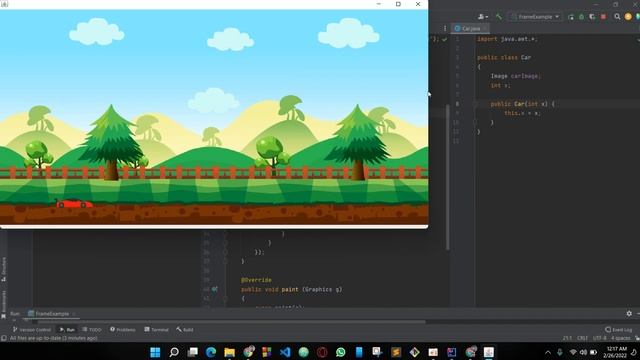Open the clock and date panel

pos(616,352)
